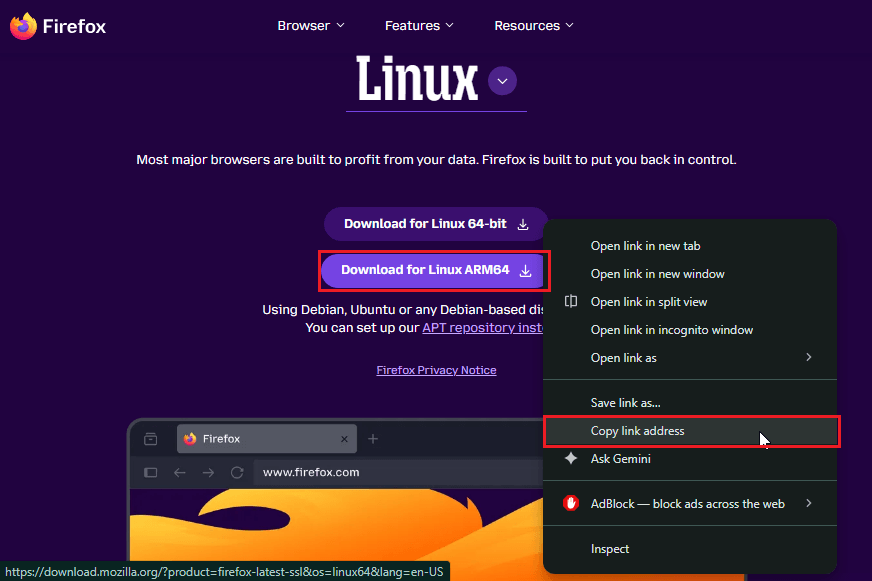
Task: Click the mockup tab's close X icon
Action: tap(344, 439)
